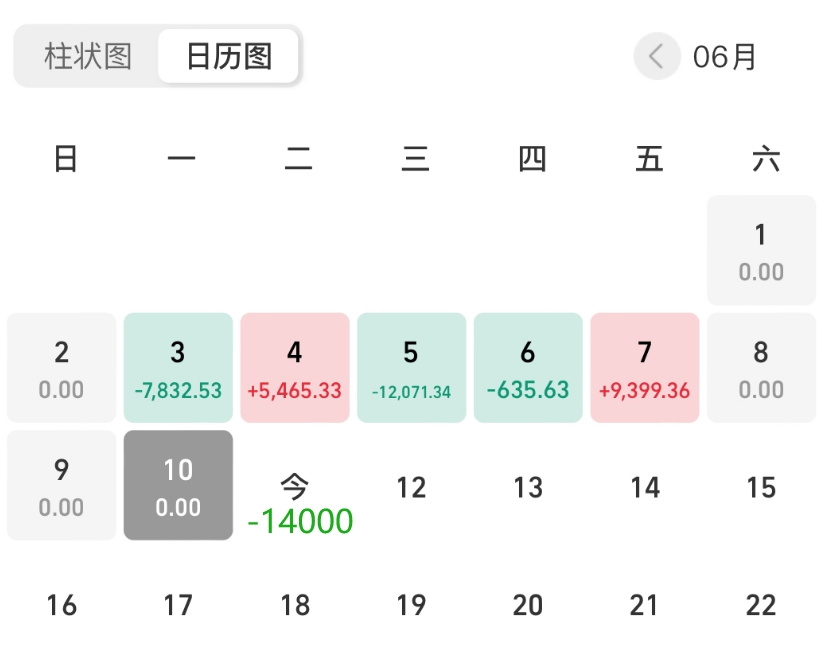Open June 3 showing -7,832.53
The width and height of the screenshot is (828, 651).
pos(178,368)
